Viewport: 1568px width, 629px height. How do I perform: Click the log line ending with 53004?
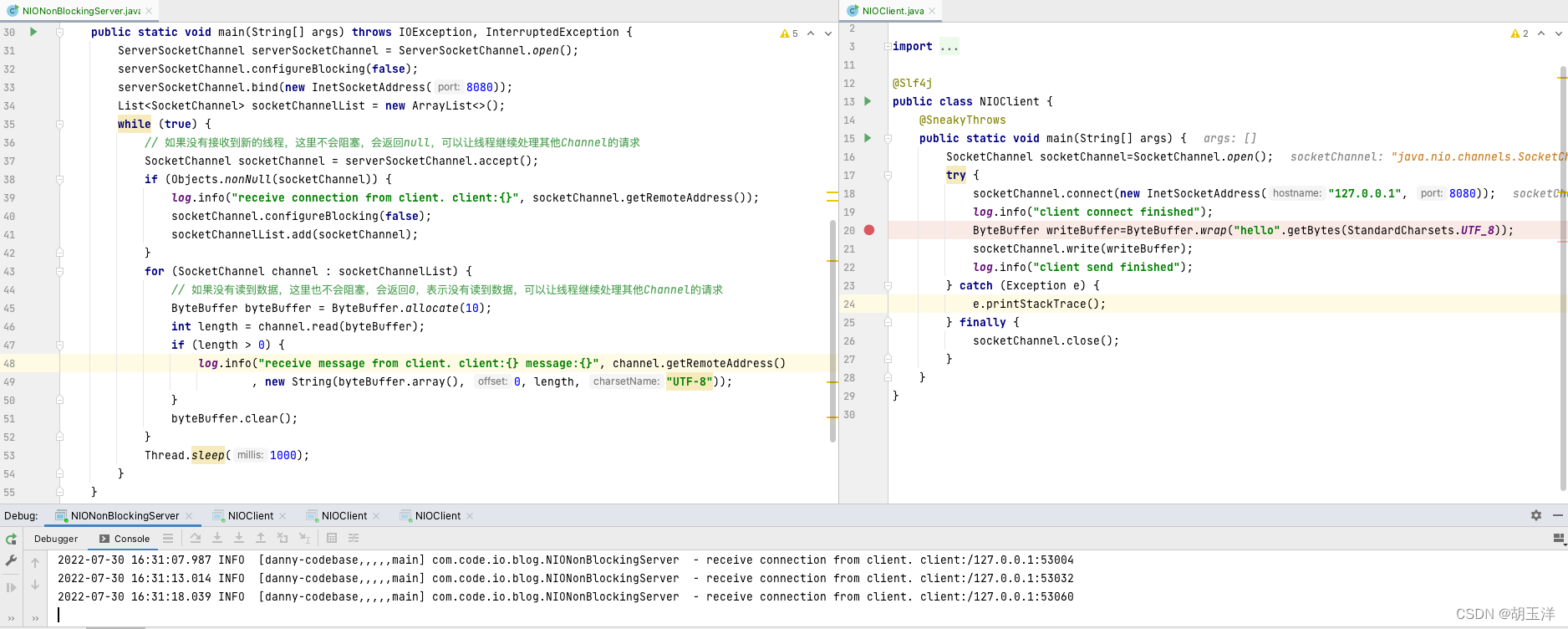tap(565, 560)
